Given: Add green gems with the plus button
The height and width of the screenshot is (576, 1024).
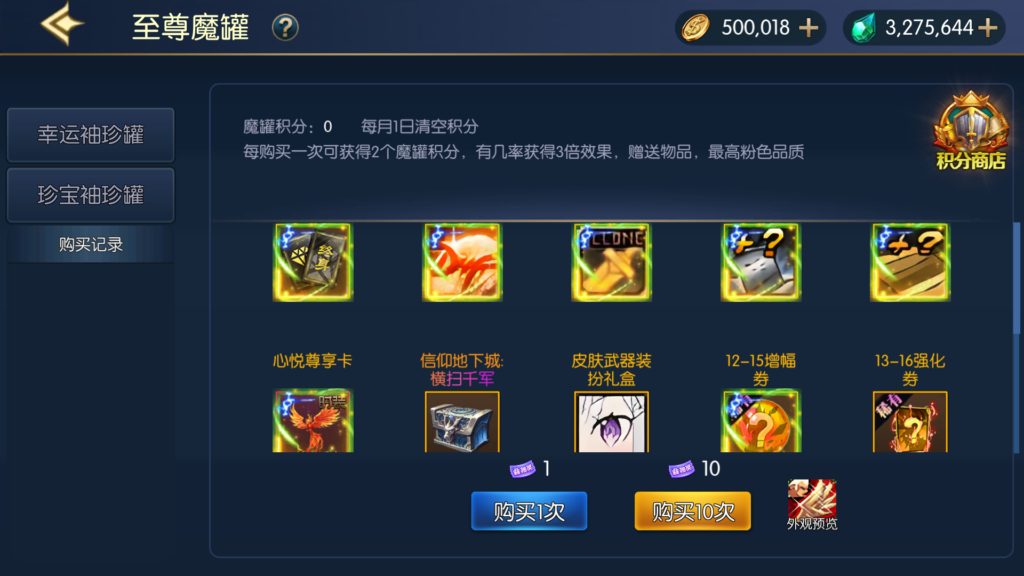Looking at the screenshot, I should coord(987,28).
